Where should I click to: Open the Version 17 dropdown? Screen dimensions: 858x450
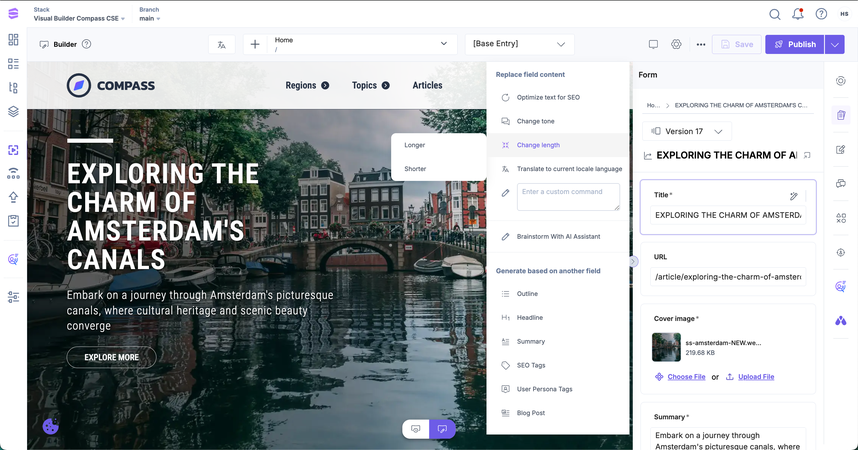[687, 131]
